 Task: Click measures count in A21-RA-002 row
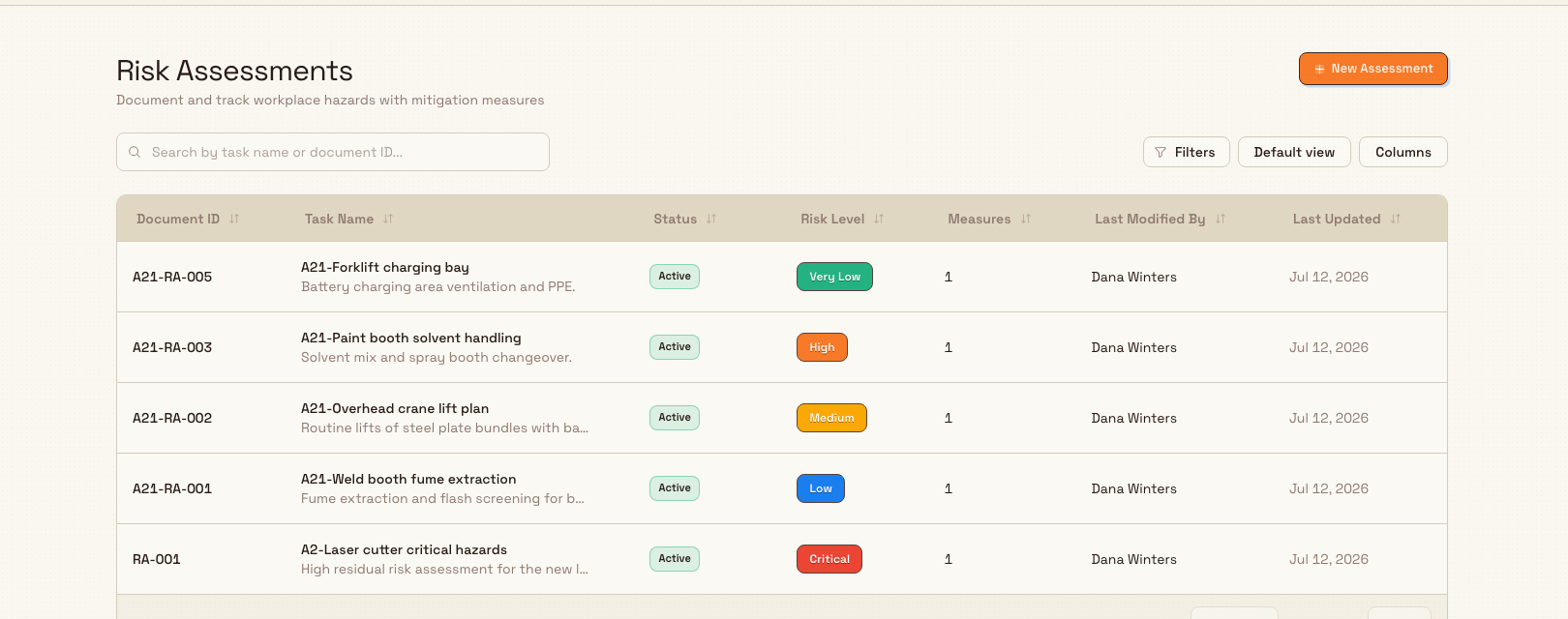949,418
